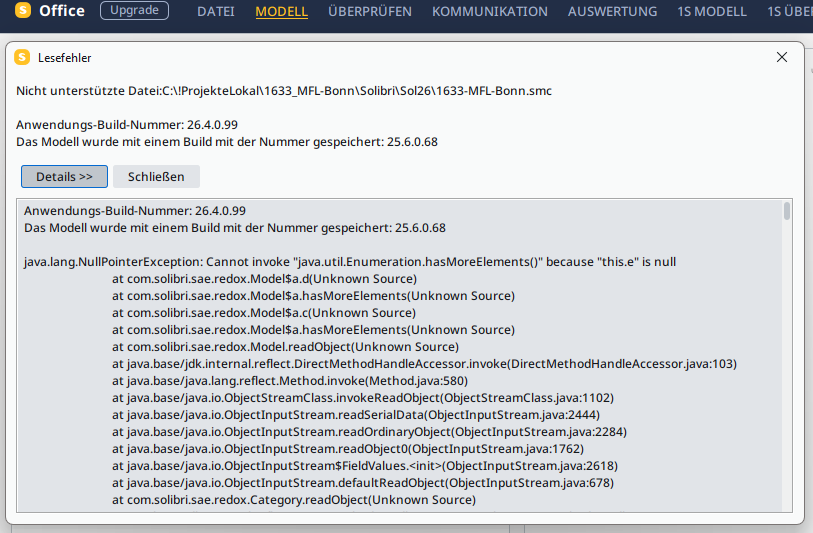Toggle the Details >> button
This screenshot has width=813, height=533.
(64, 177)
